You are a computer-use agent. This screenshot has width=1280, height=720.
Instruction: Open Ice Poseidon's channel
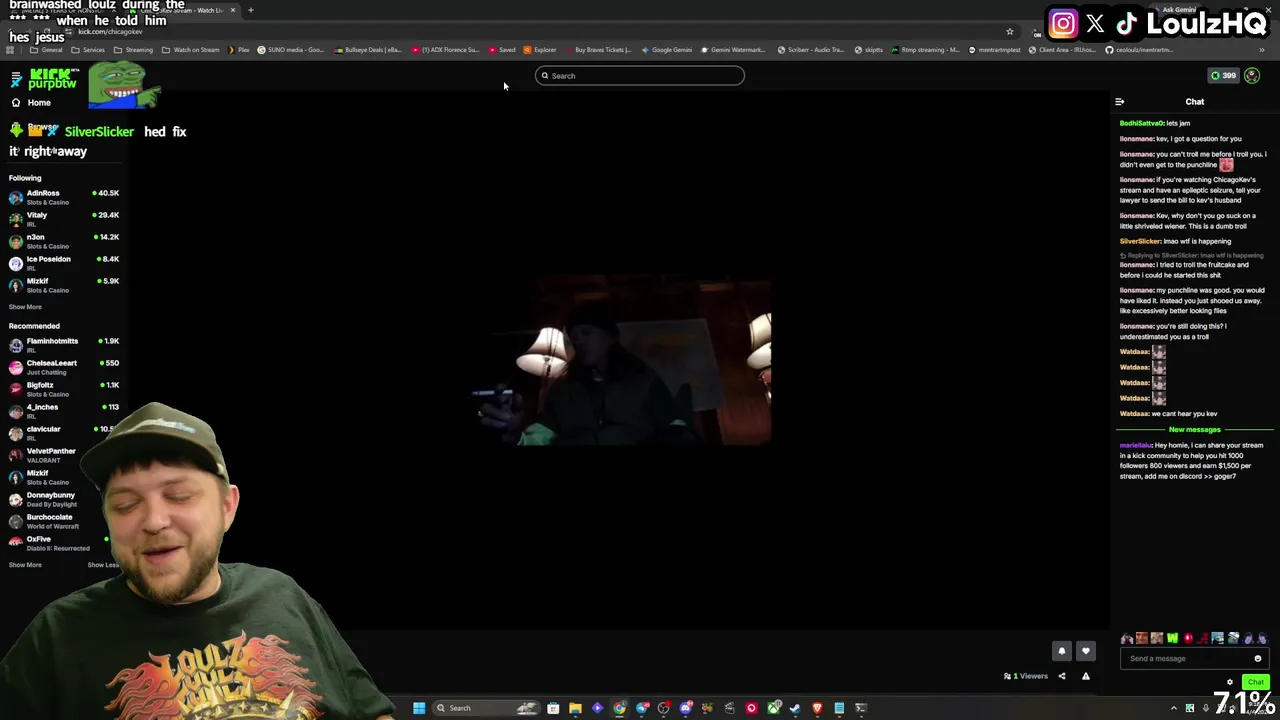coord(64,263)
